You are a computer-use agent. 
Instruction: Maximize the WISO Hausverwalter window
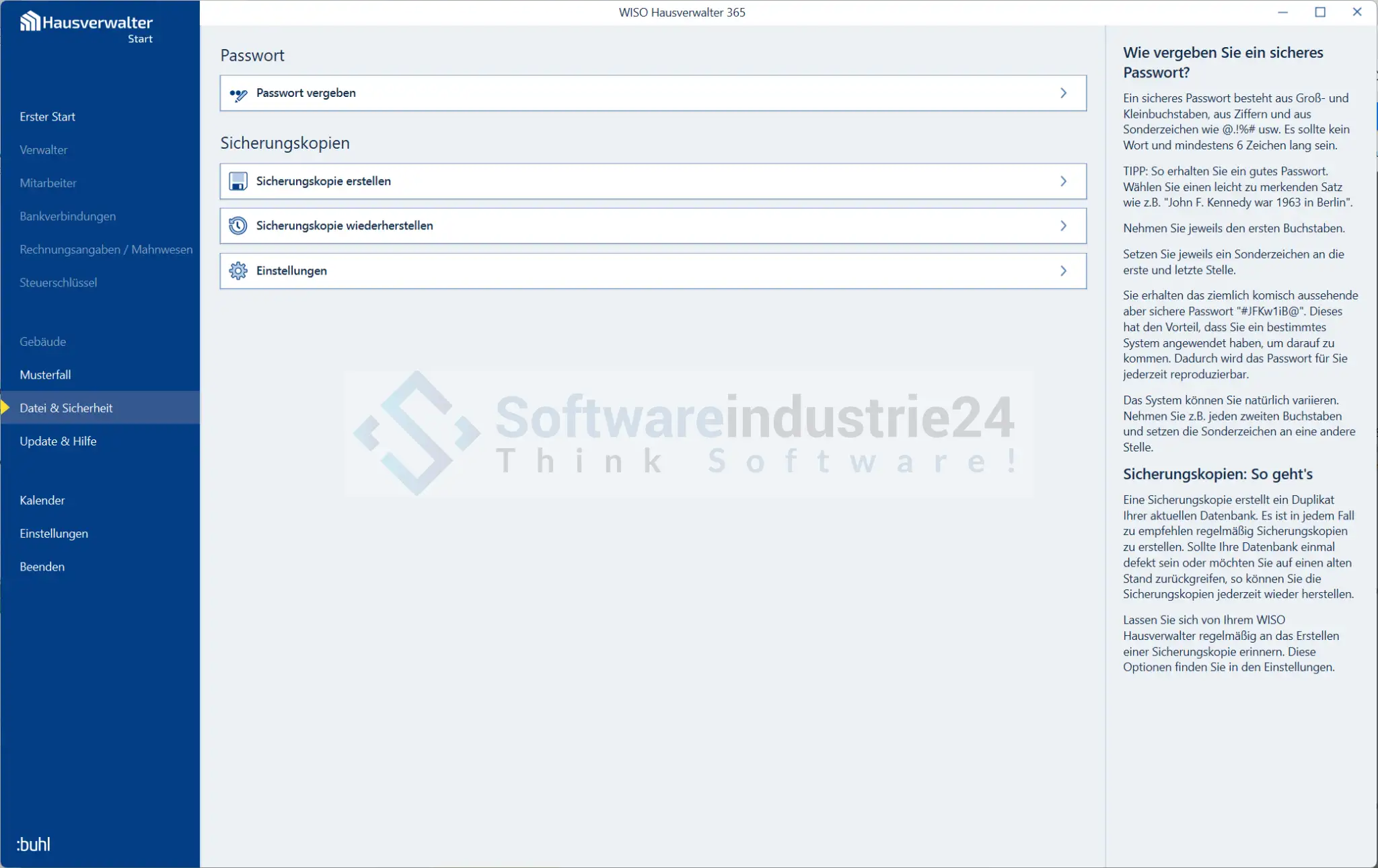click(x=1320, y=12)
